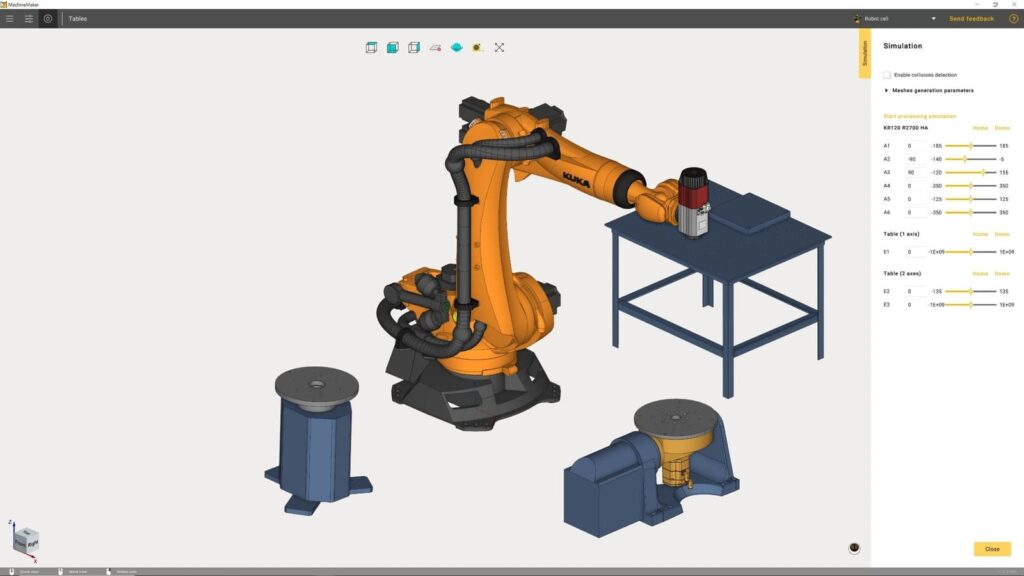Select the solid shading cube icon
This screenshot has height=576, width=1024.
click(x=393, y=46)
